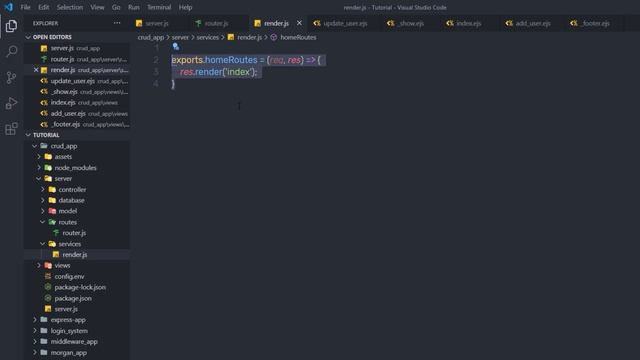Select router.js in Open Editors

click(78, 59)
